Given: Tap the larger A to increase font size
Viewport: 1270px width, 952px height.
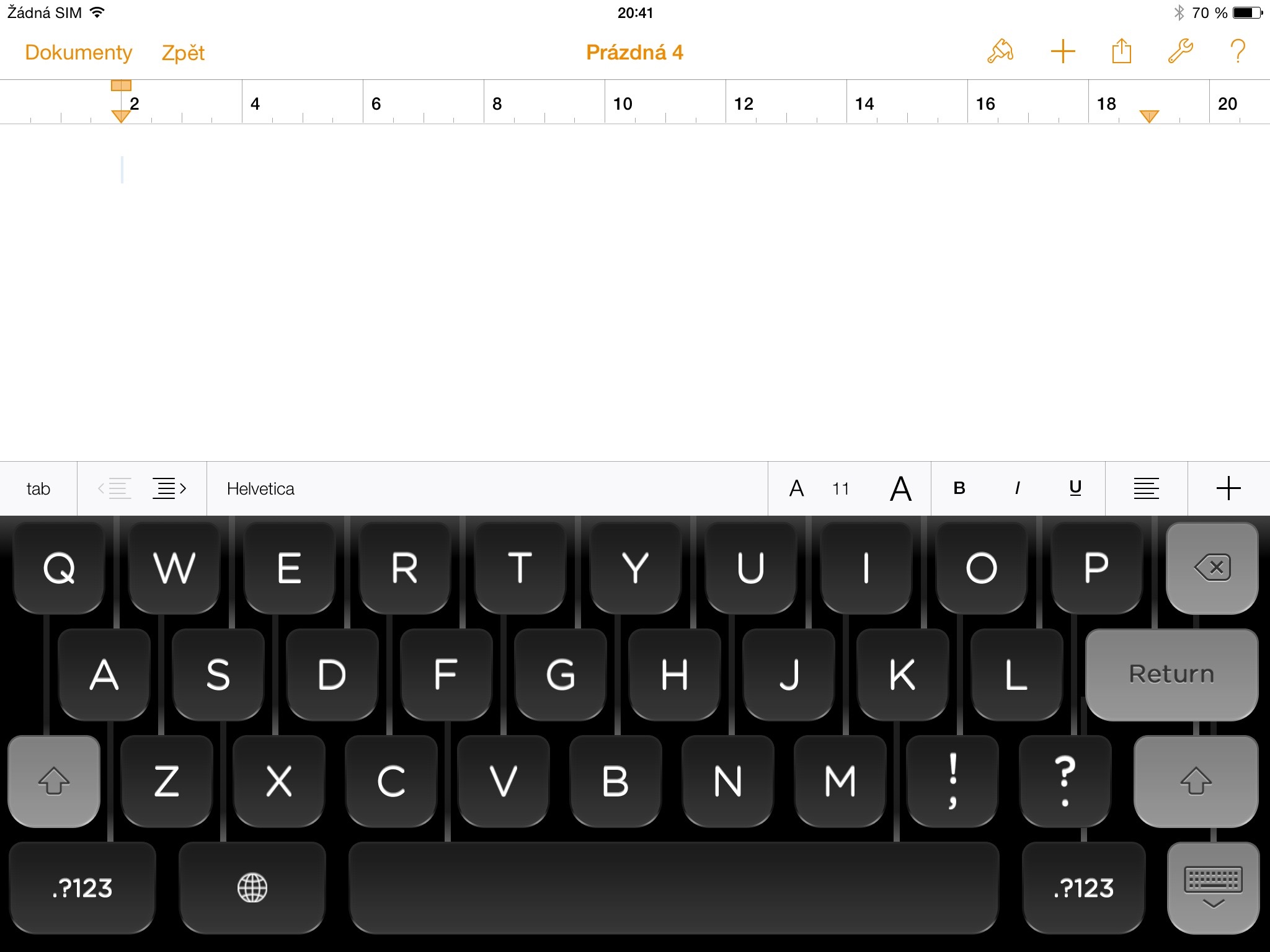Looking at the screenshot, I should coord(900,488).
